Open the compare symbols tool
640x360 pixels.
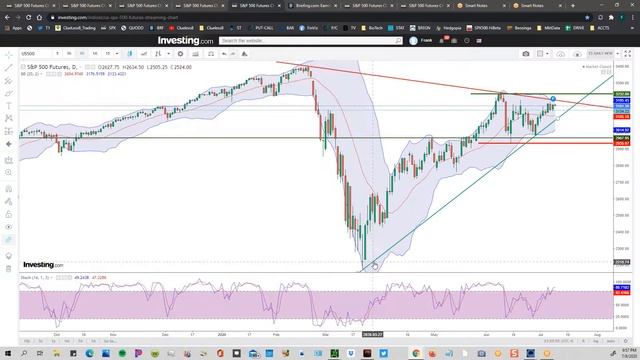click(x=144, y=54)
